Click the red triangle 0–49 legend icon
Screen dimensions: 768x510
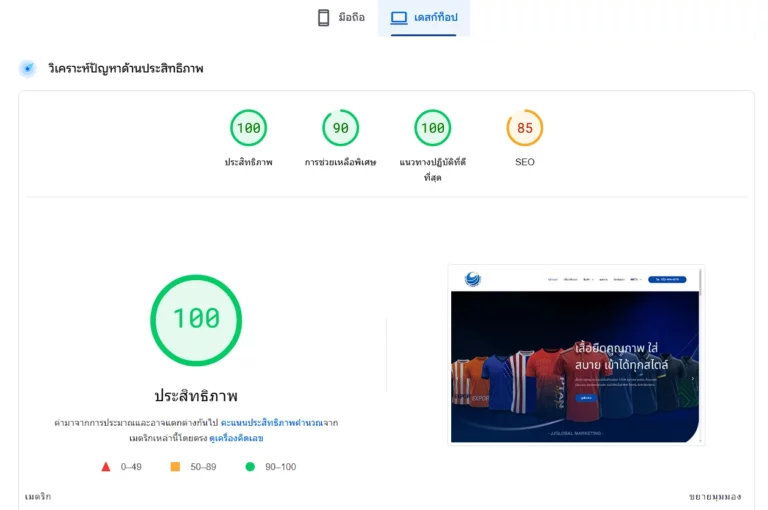pos(106,467)
